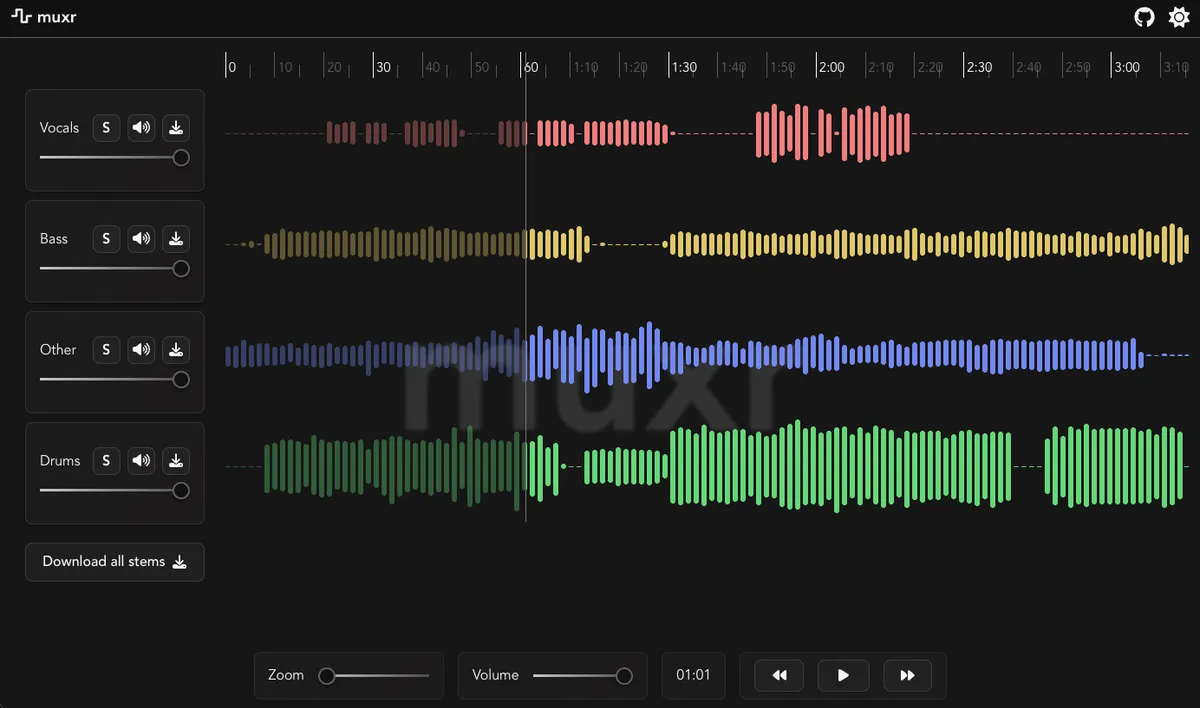This screenshot has height=708, width=1200.
Task: Skip forward with the fast-forward button
Action: click(907, 676)
